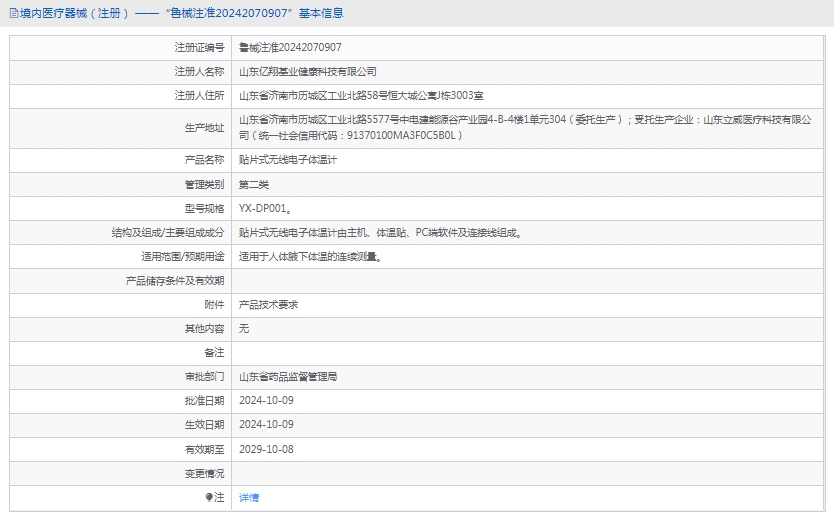This screenshot has height=517, width=834.
Task: Click the 变更情况 row label
Action: click(x=204, y=473)
